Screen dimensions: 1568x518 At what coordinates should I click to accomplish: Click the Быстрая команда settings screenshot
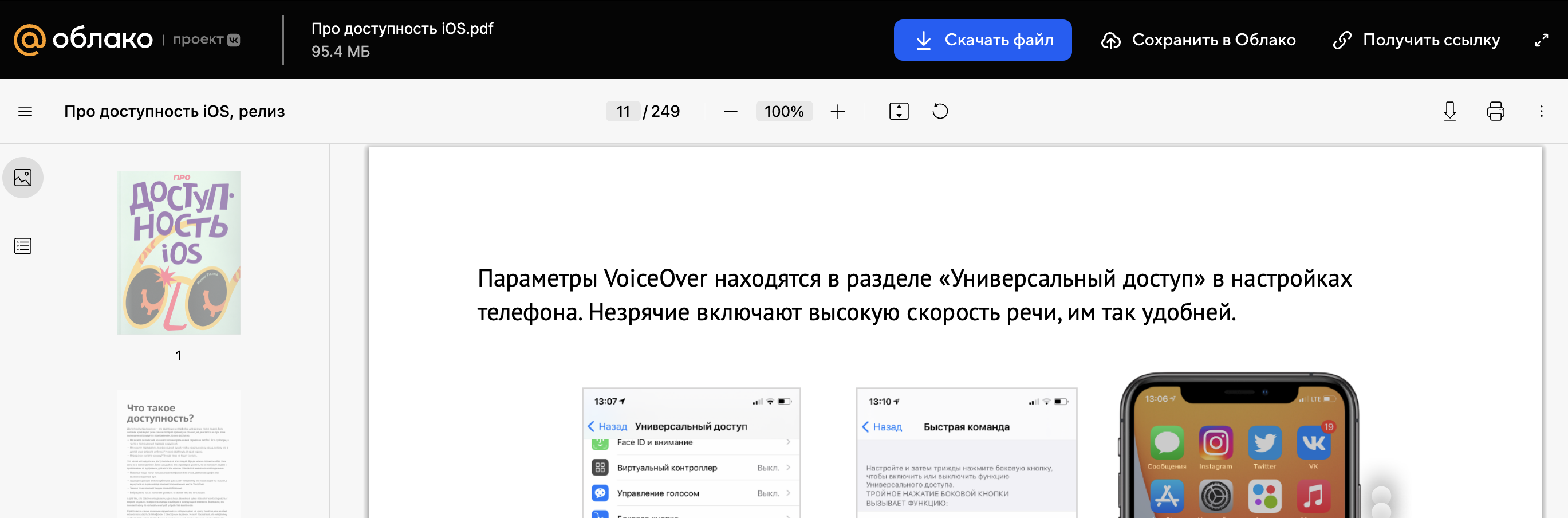(967, 453)
